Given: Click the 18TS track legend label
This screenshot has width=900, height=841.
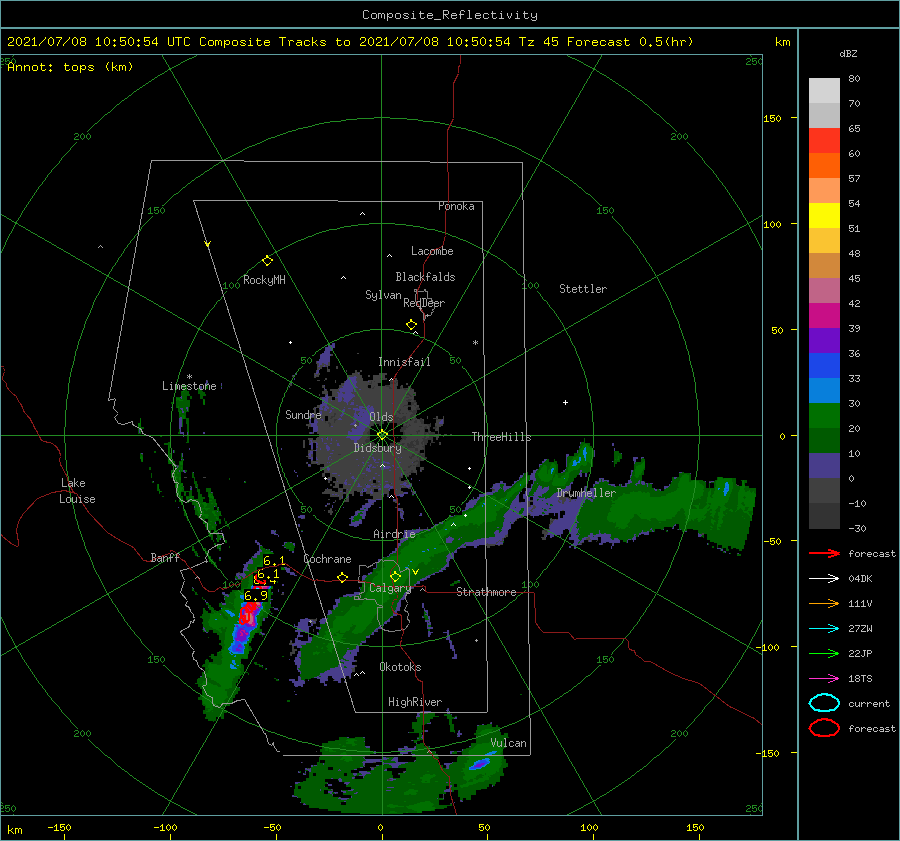Looking at the screenshot, I should (860, 679).
